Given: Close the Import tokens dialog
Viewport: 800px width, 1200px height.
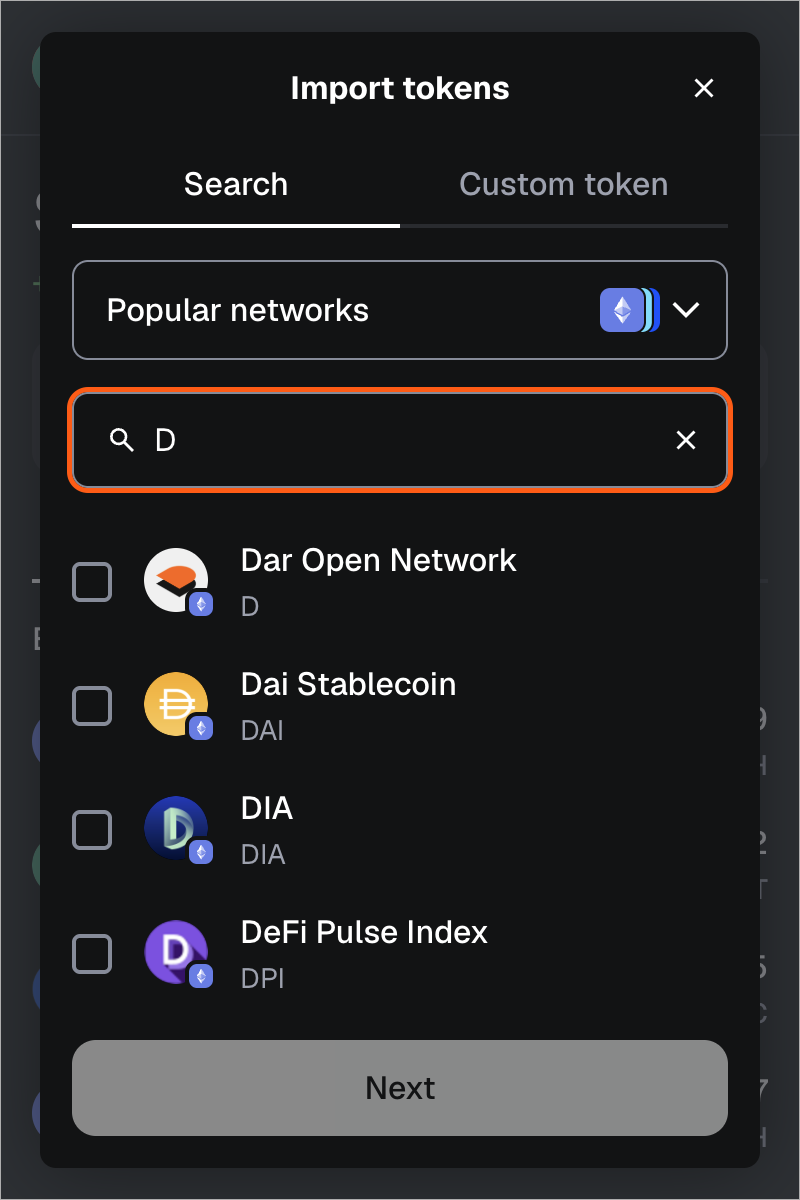Looking at the screenshot, I should point(704,88).
